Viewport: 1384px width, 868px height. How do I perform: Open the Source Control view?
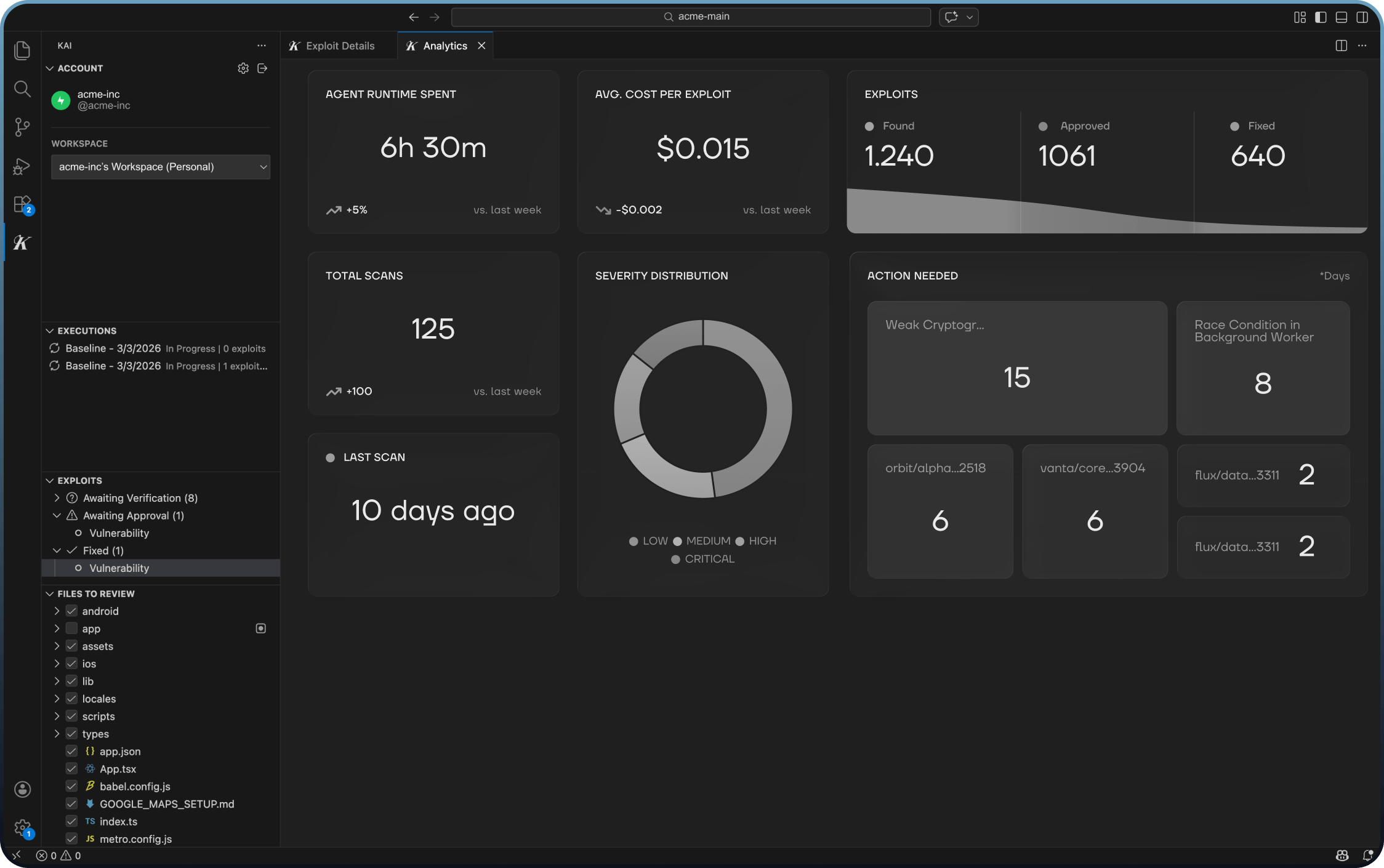click(x=22, y=127)
